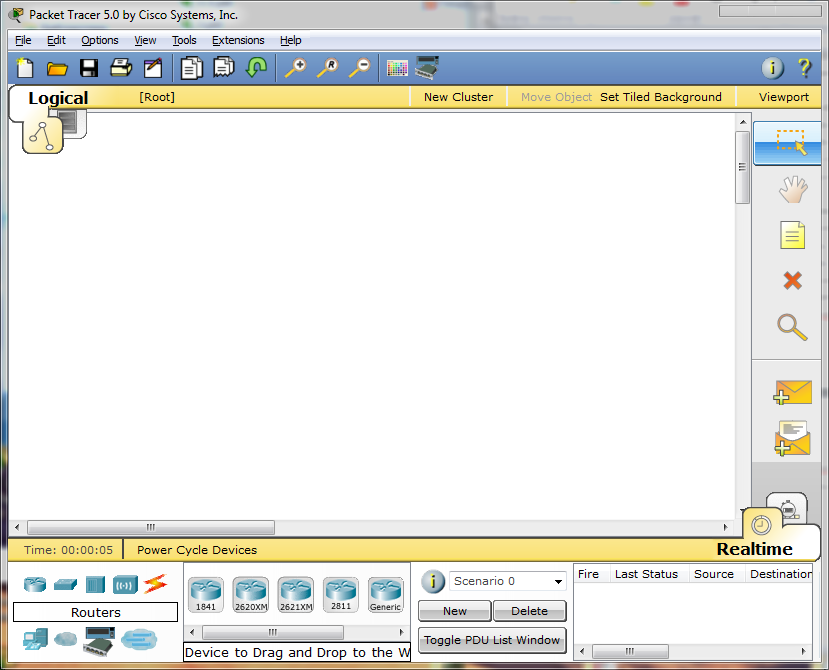Open the Options menu
This screenshot has width=829, height=670.
(99, 40)
